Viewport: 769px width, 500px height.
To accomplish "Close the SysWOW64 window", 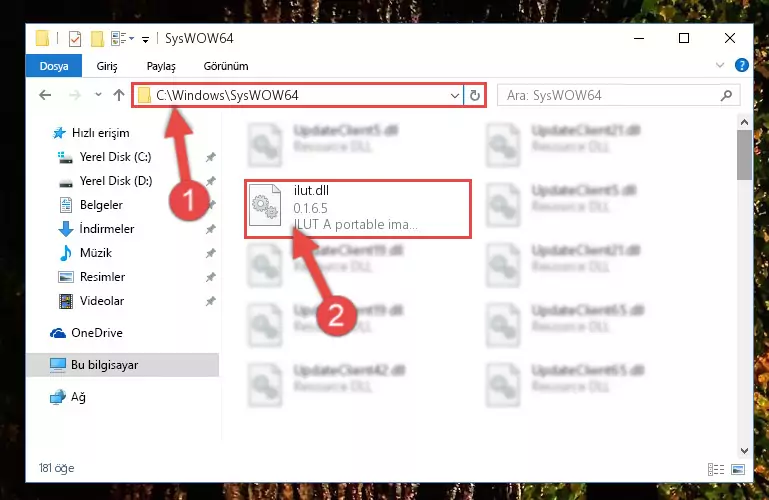I will (x=729, y=38).
